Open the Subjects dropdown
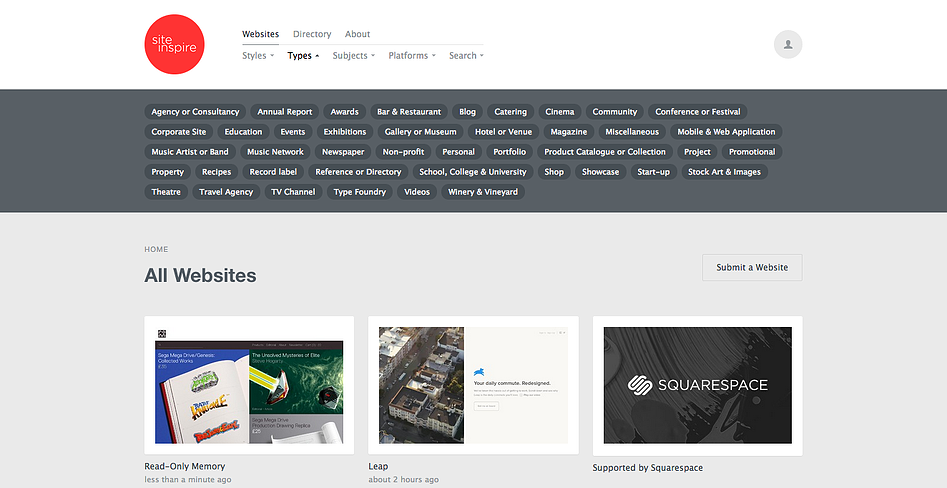 tap(353, 56)
